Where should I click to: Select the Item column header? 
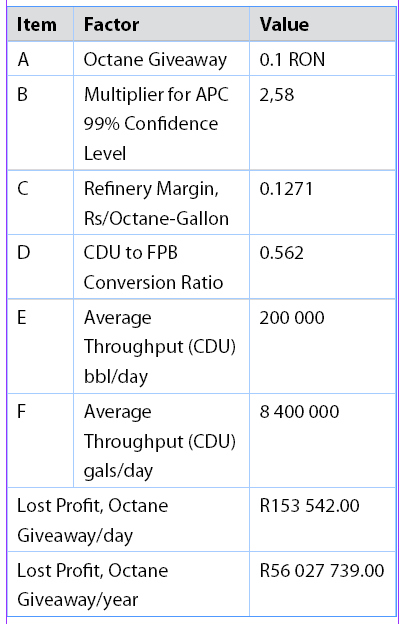(x=40, y=24)
